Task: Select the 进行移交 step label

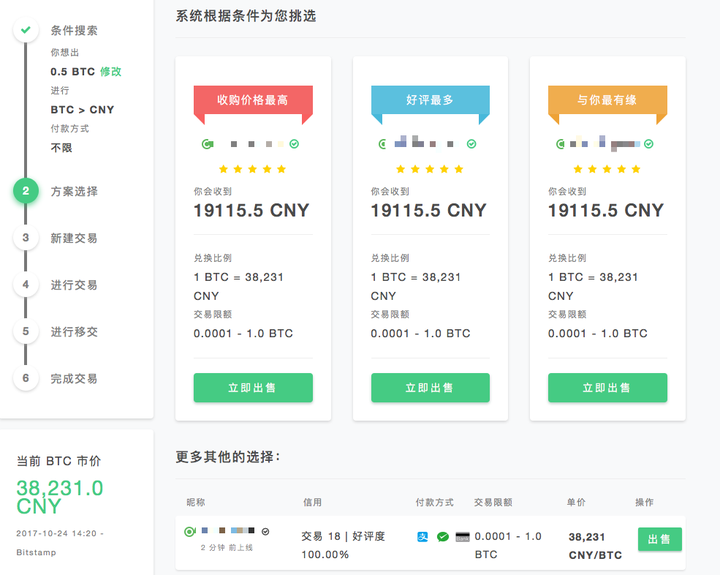Action: coord(74,332)
